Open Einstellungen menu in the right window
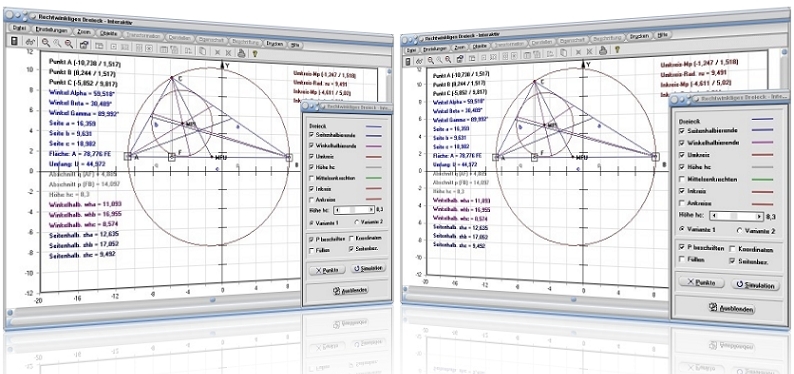This screenshot has width=794, height=374. (x=433, y=49)
